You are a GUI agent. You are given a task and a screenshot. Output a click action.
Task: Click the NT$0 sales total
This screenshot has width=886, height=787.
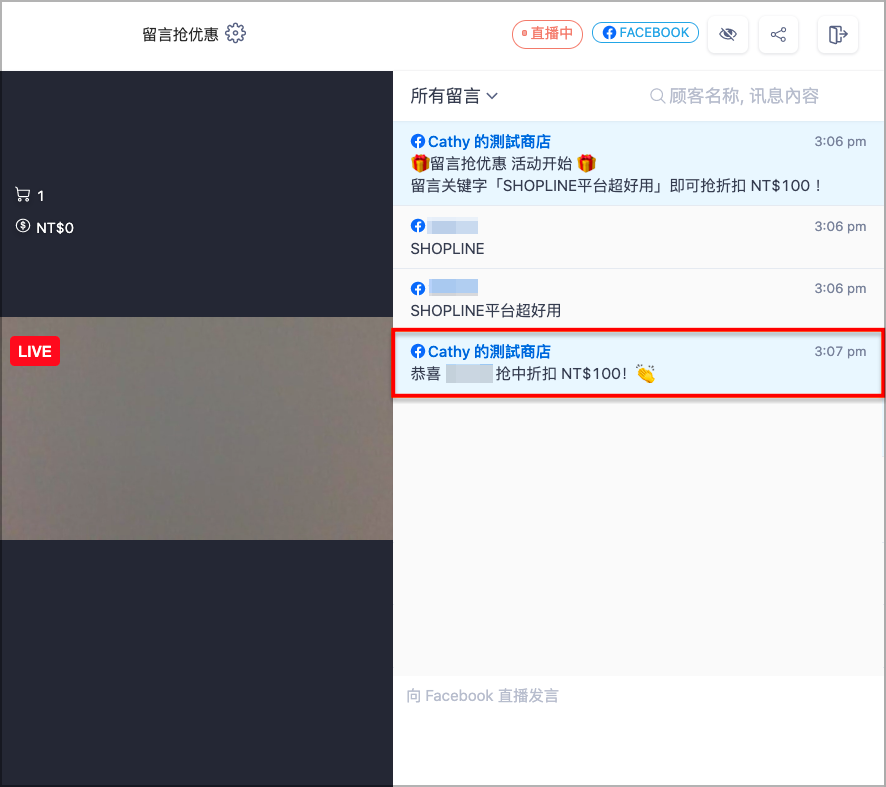point(55,228)
